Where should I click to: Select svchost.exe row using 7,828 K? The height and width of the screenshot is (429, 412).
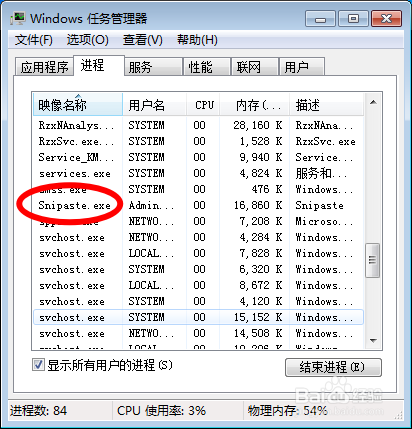point(198,253)
